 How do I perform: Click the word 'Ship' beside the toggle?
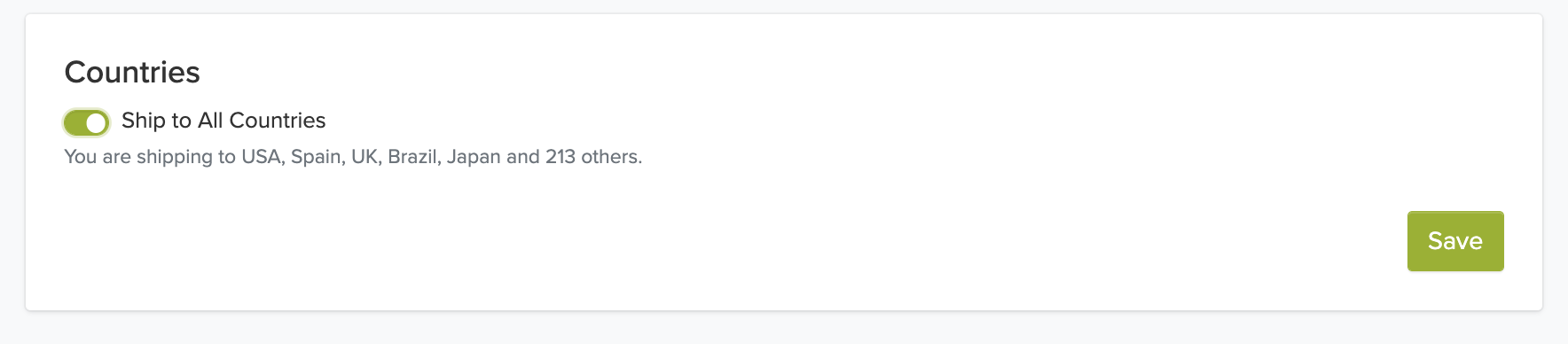click(143, 121)
